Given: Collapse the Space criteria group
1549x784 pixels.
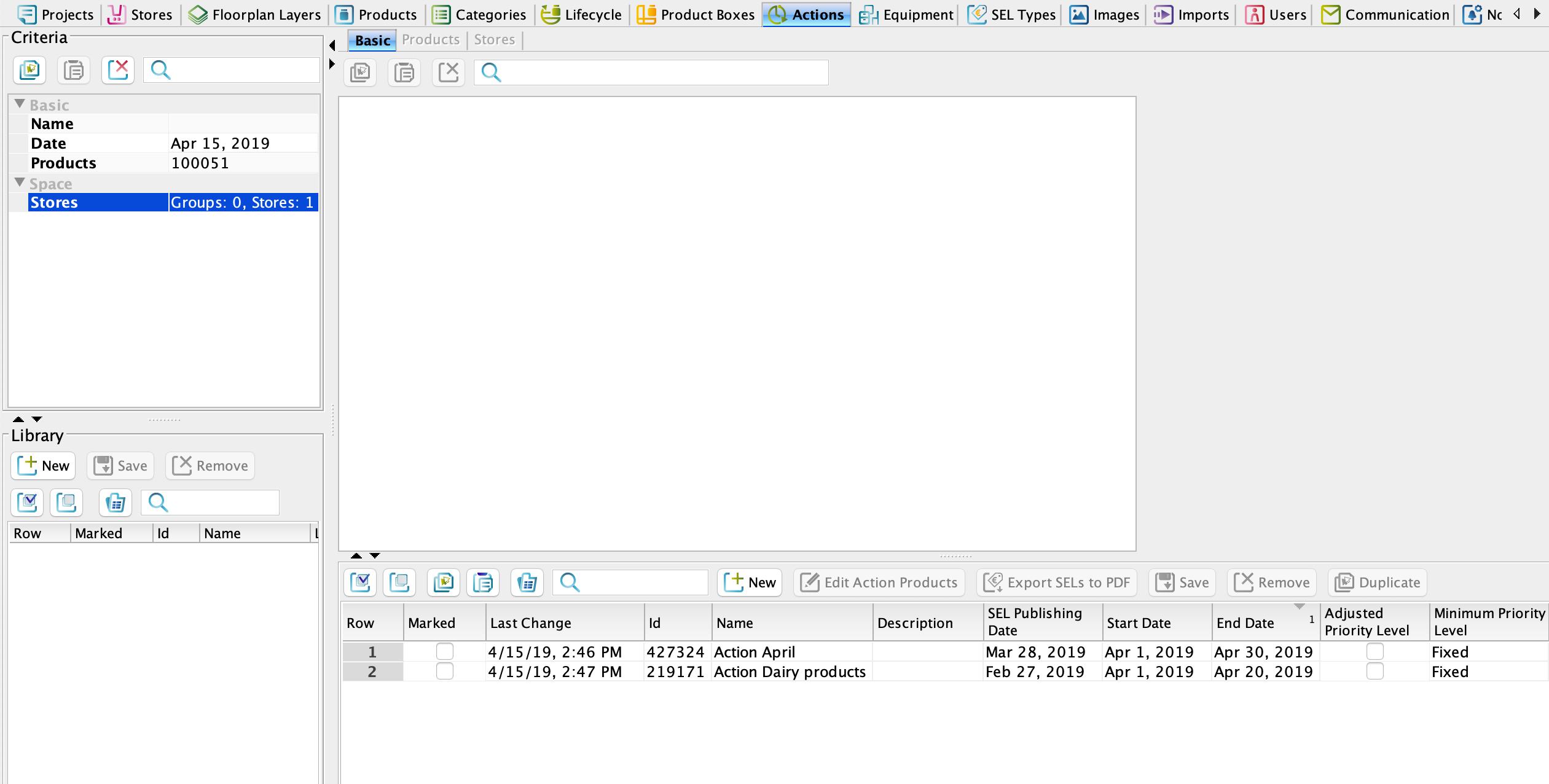Looking at the screenshot, I should point(20,182).
